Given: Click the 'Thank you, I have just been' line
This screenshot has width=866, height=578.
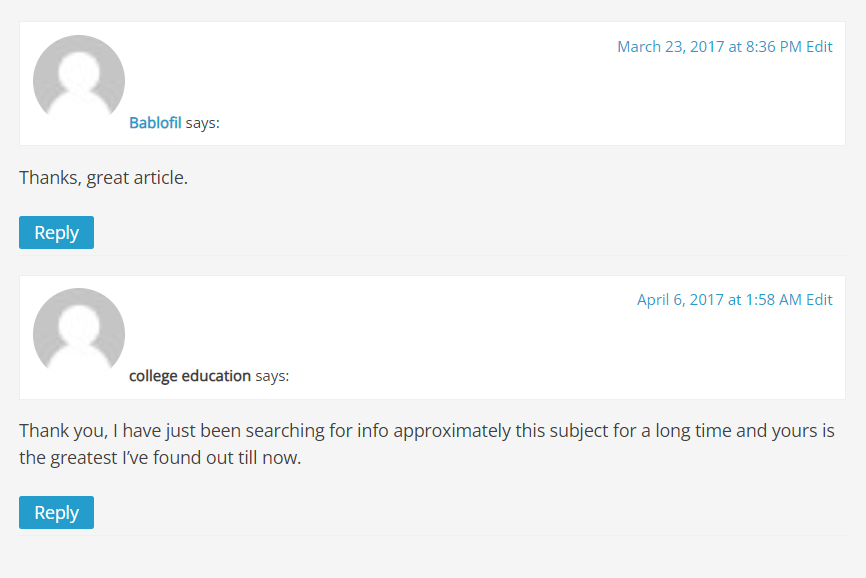Looking at the screenshot, I should click(x=200, y=432).
